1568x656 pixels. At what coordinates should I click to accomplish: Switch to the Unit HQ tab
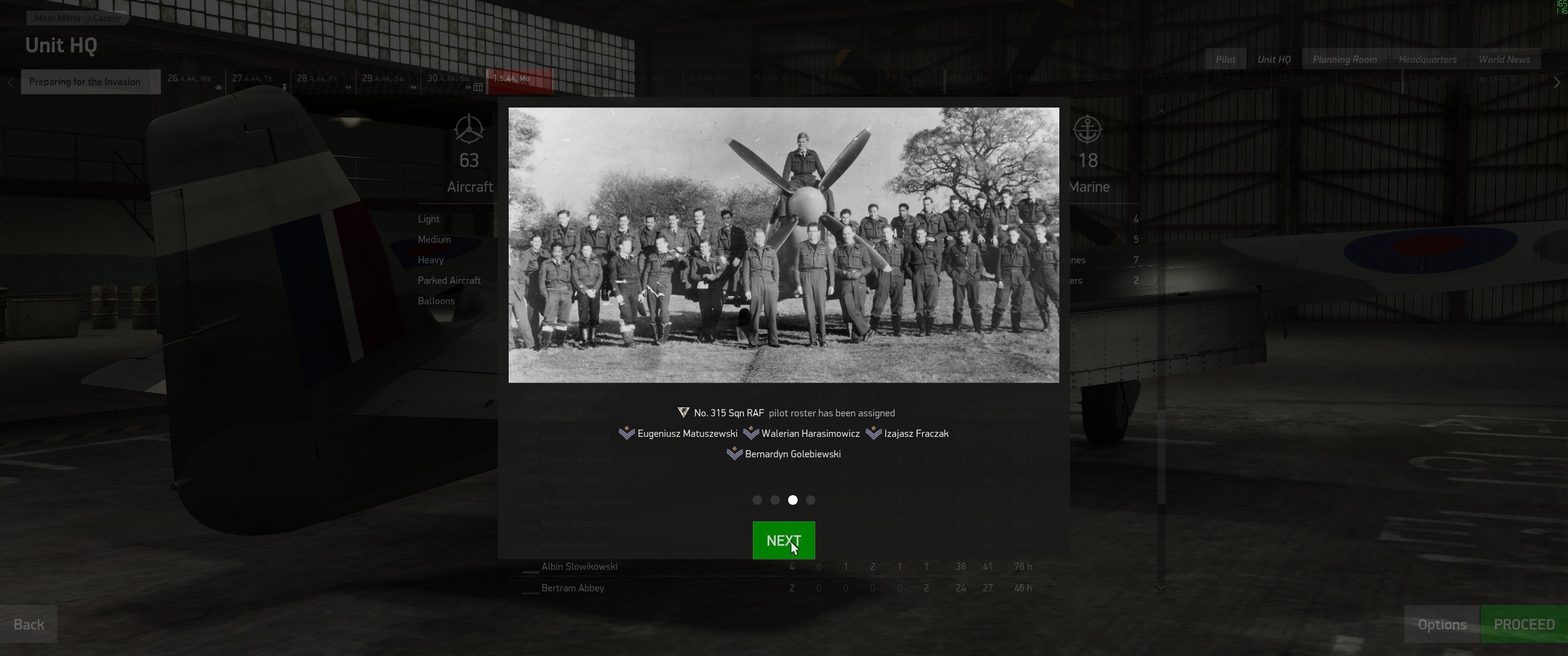pyautogui.click(x=1274, y=59)
